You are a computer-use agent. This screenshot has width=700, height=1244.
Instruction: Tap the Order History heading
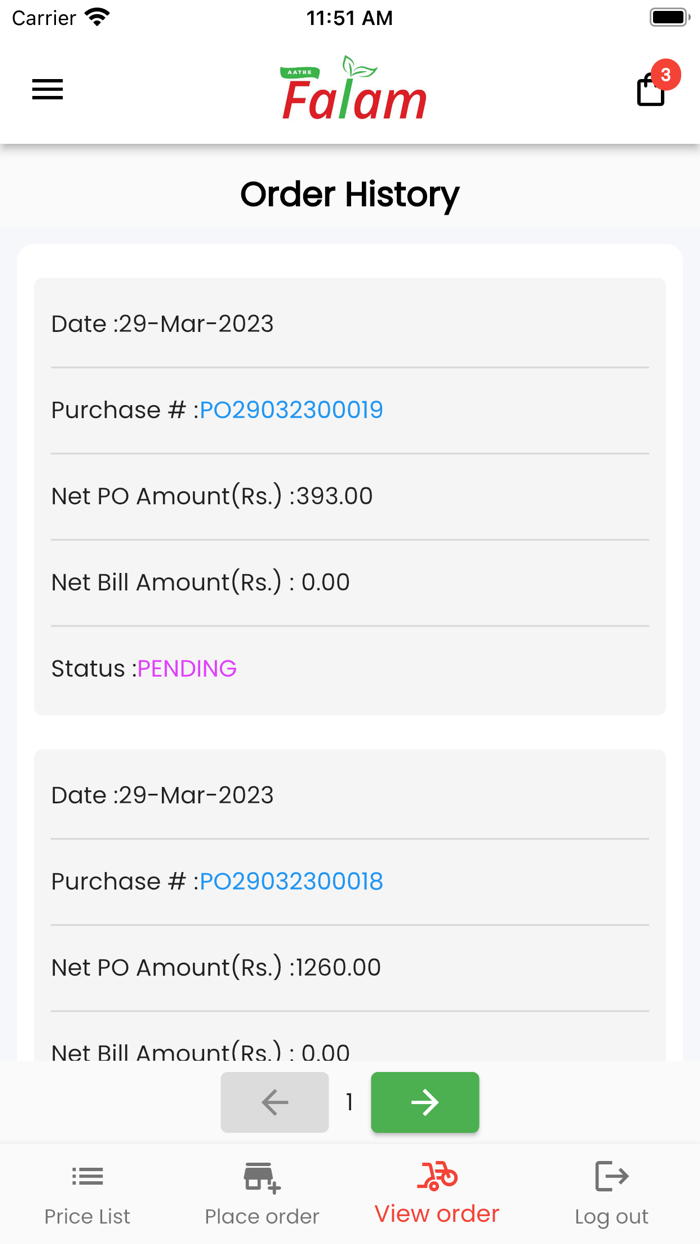[350, 194]
